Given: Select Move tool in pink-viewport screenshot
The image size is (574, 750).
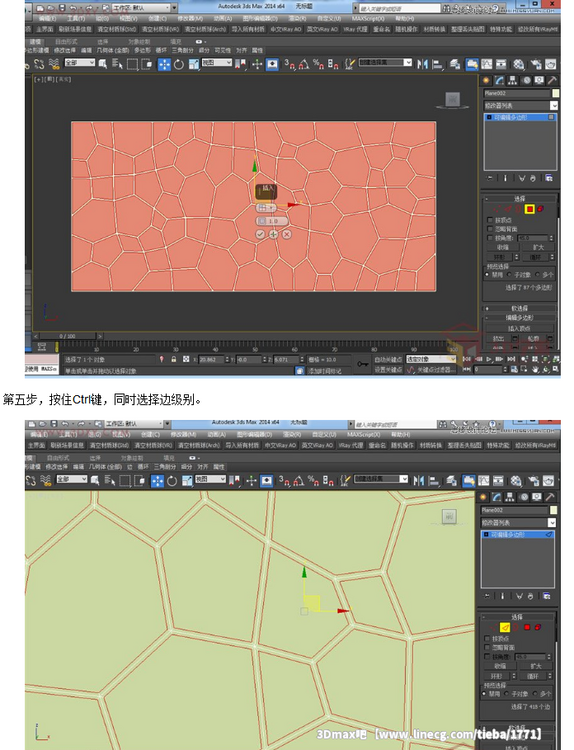Looking at the screenshot, I should pyautogui.click(x=164, y=65).
